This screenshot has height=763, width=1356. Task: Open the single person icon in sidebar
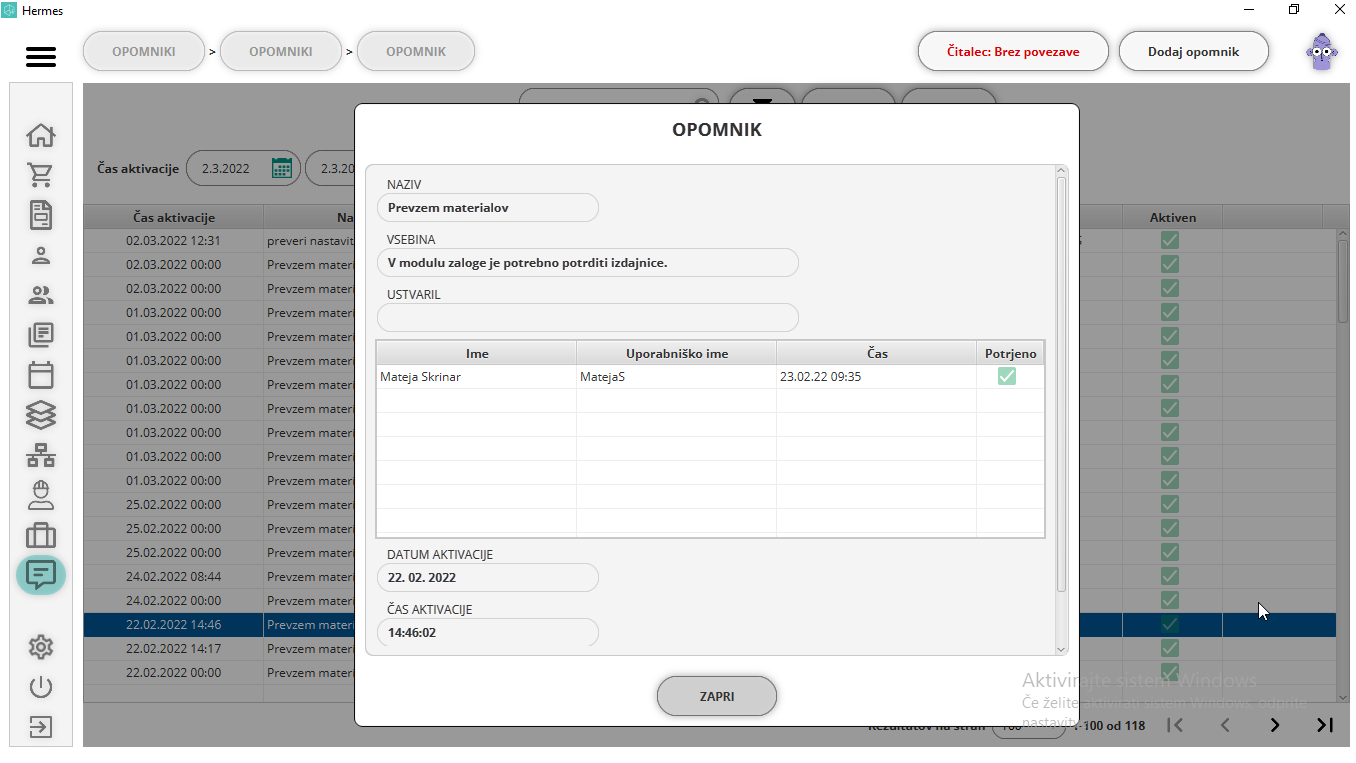click(x=41, y=255)
